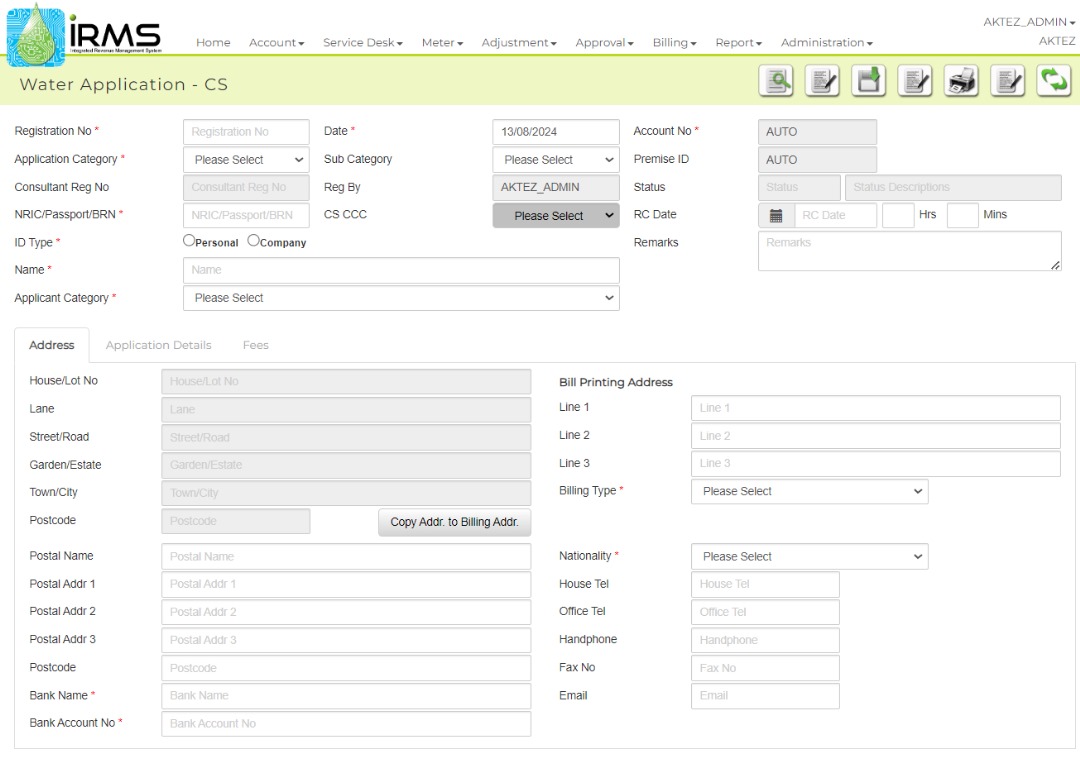Screen dimensions: 1080x758
Task: Click edit icon between save and print
Action: tap(915, 81)
